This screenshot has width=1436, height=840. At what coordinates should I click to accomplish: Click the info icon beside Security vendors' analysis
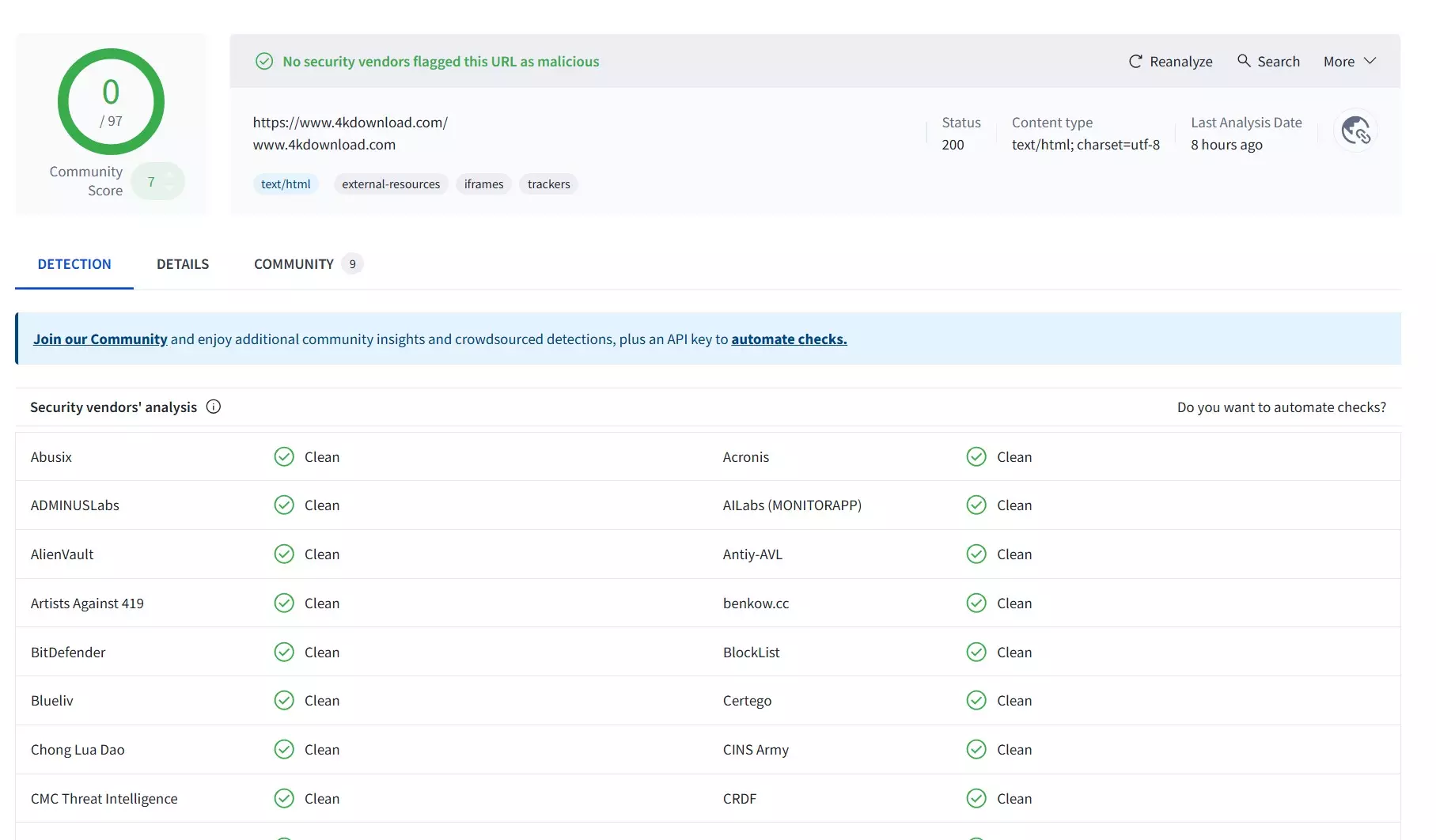[x=214, y=407]
